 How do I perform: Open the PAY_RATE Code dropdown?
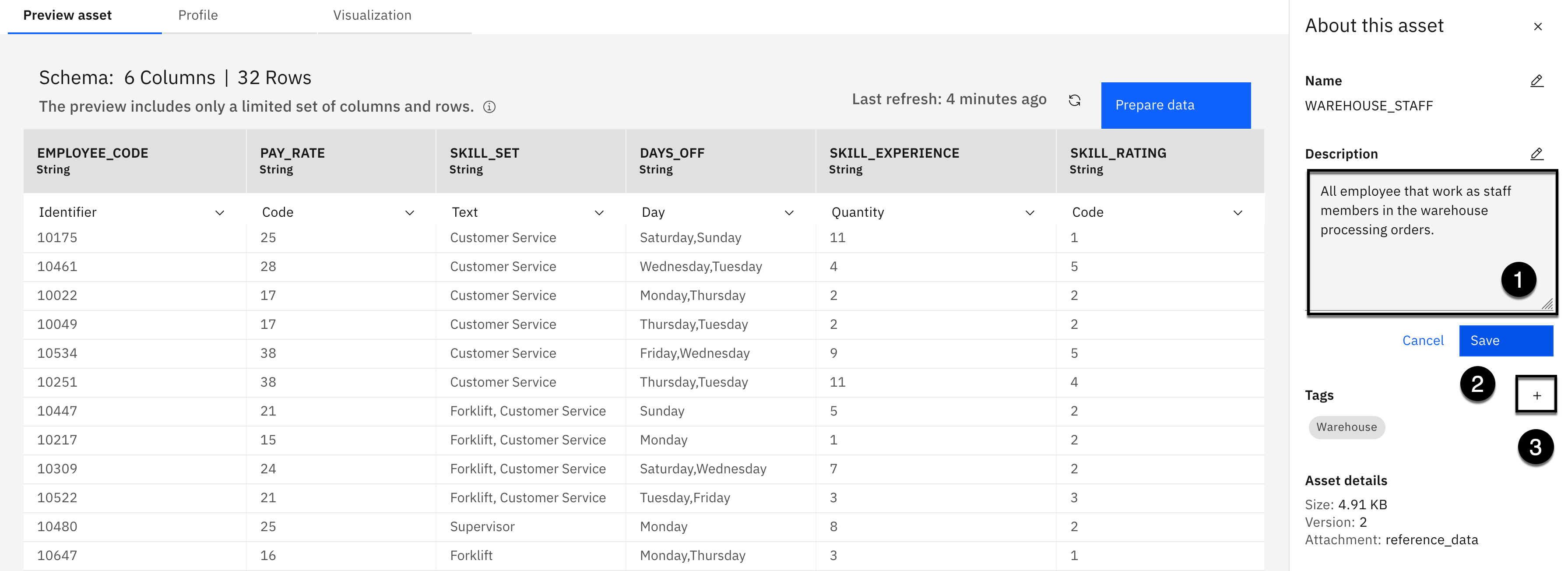409,212
